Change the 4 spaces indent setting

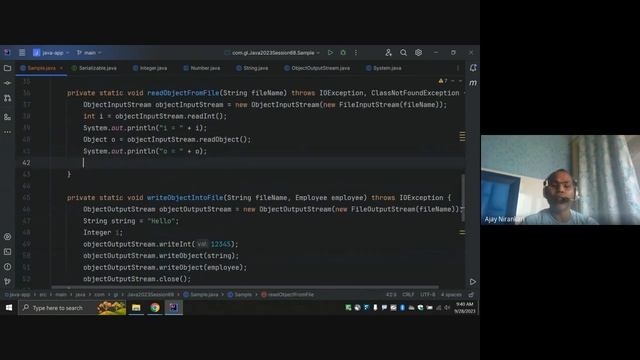[451, 295]
